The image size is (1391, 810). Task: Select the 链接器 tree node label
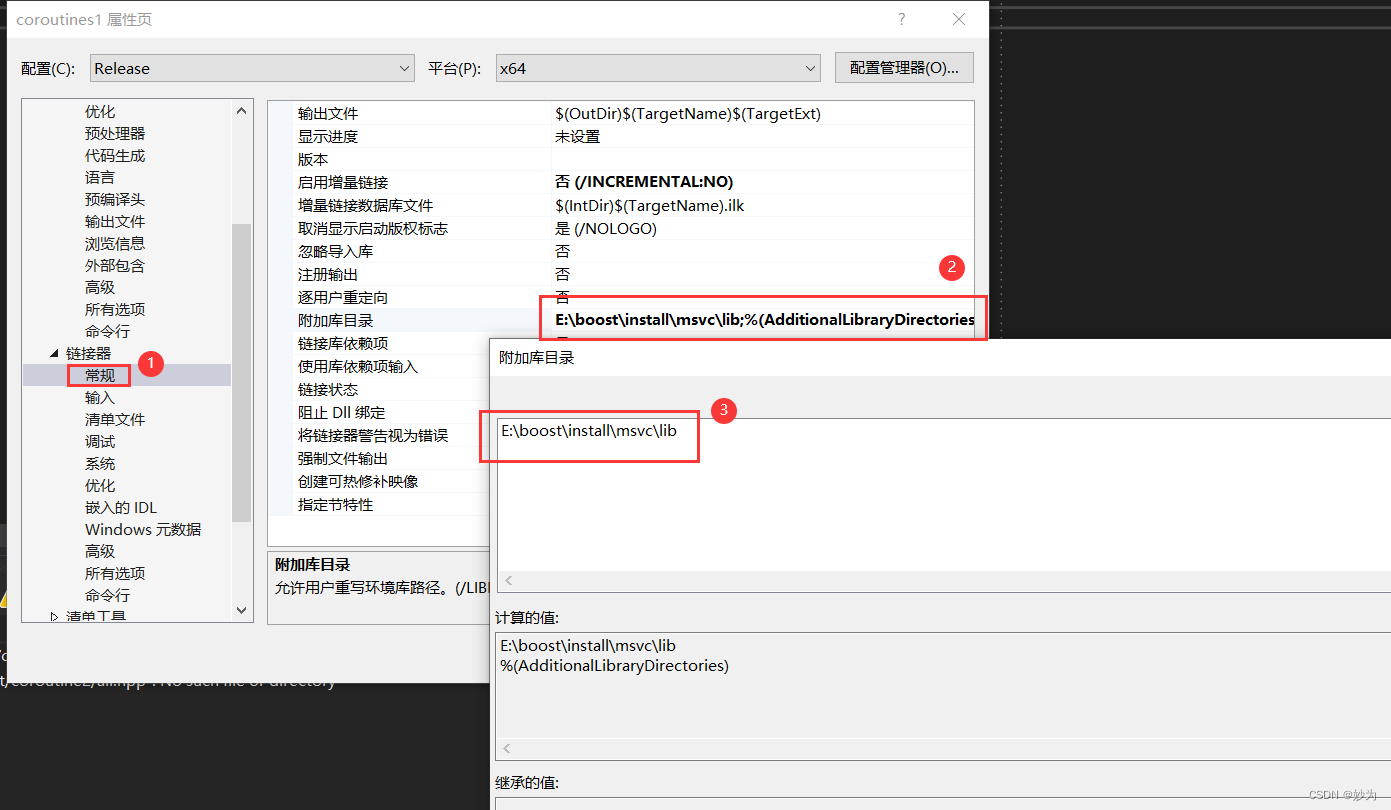pos(89,353)
